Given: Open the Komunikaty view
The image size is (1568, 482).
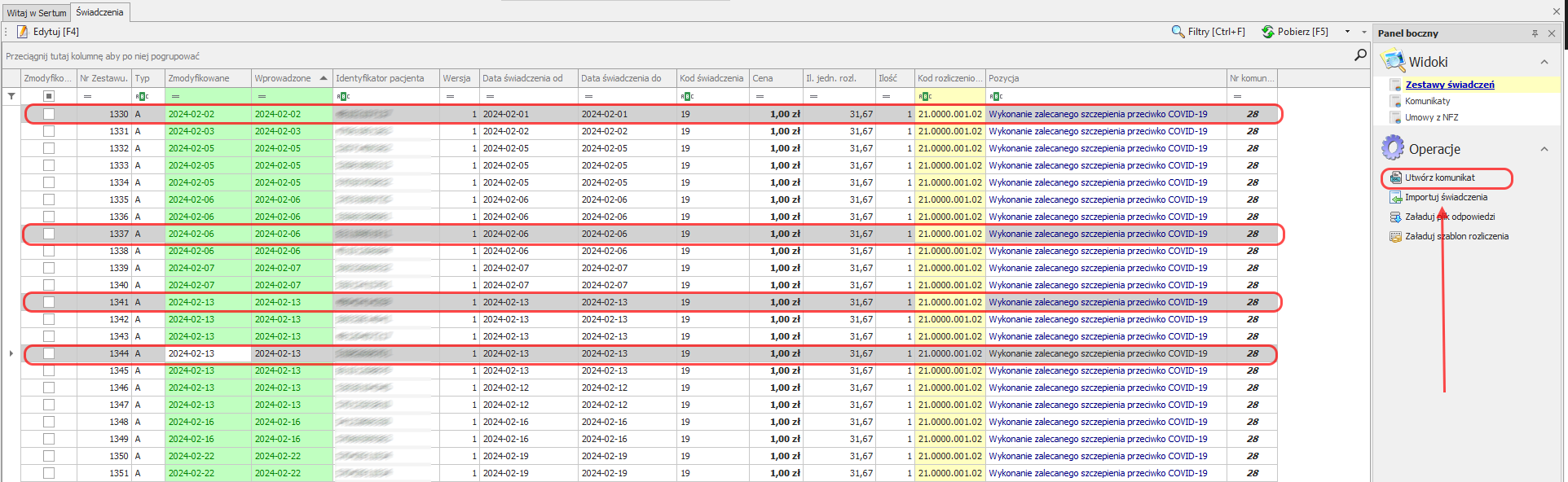Looking at the screenshot, I should 1427,101.
